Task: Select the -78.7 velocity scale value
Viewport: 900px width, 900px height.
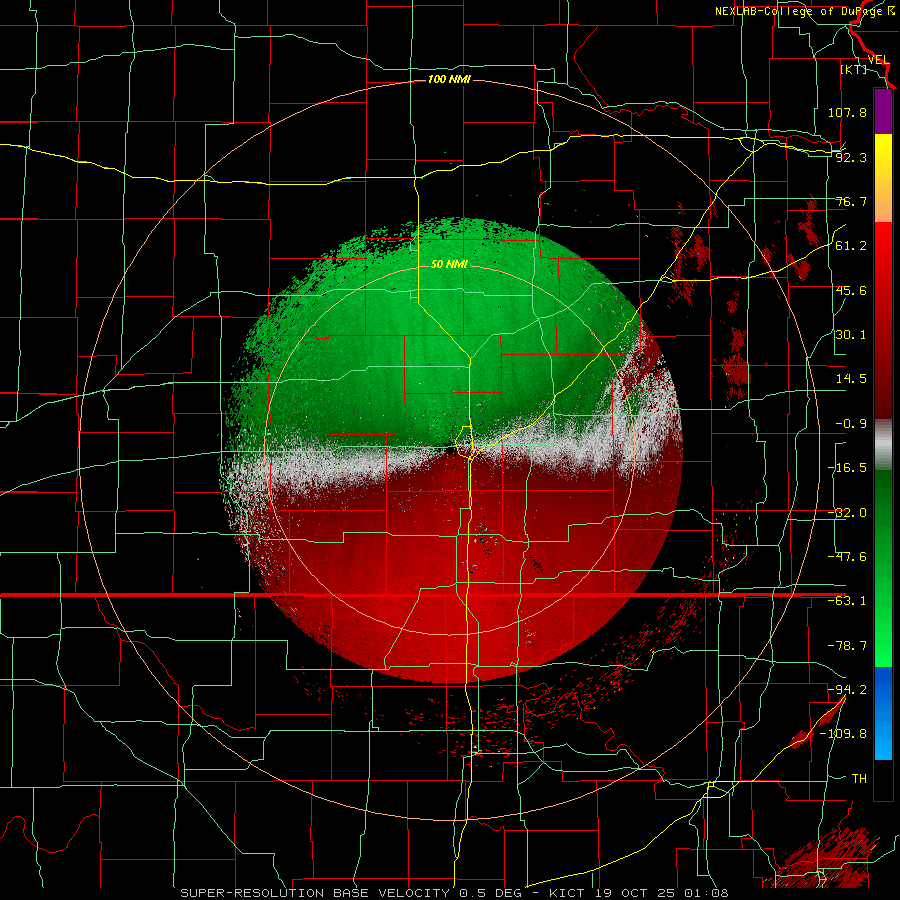Action: [847, 646]
